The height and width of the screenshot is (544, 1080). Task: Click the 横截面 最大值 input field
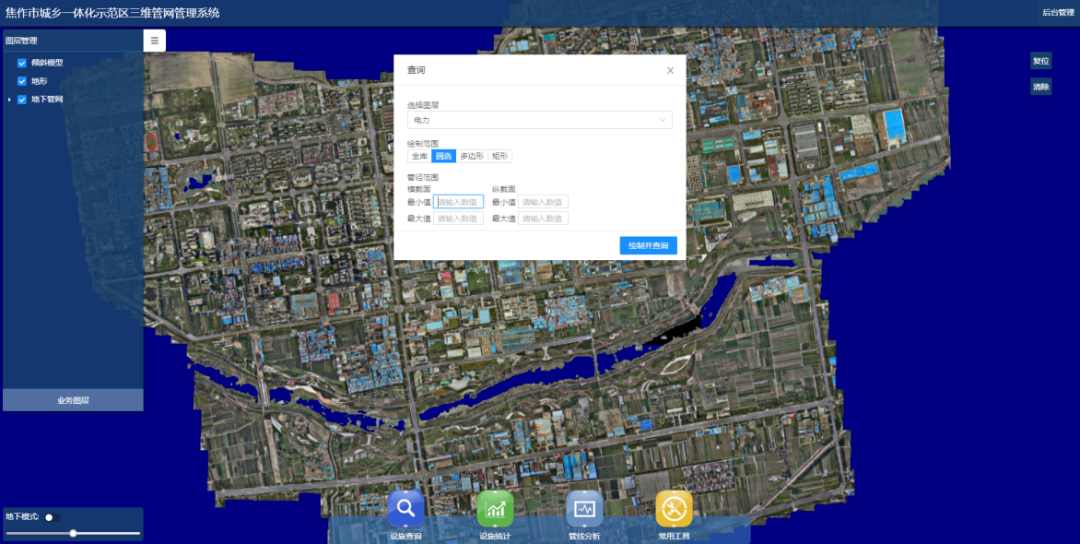point(458,218)
